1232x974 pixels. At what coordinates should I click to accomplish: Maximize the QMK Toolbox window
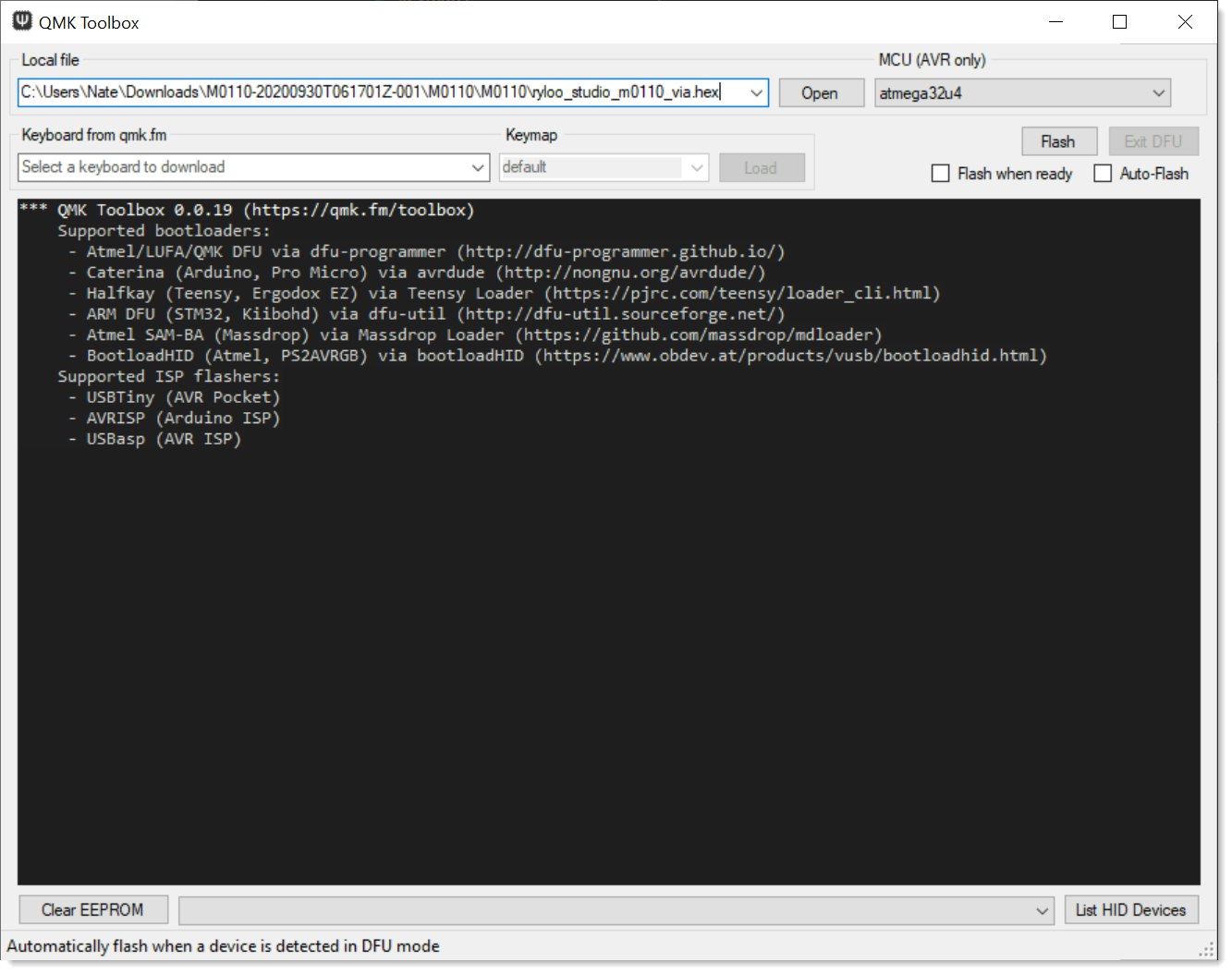tap(1119, 22)
